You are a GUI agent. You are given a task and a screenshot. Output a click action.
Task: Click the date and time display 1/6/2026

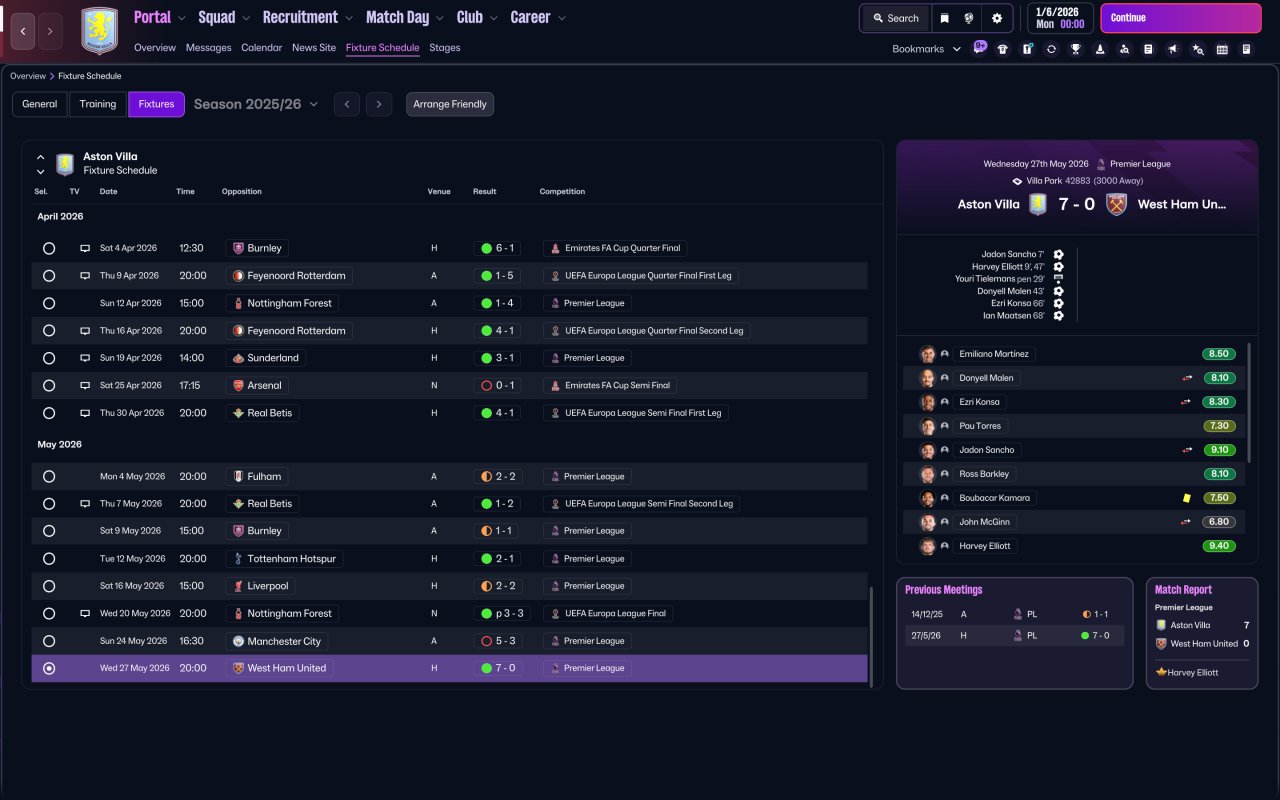(1059, 18)
